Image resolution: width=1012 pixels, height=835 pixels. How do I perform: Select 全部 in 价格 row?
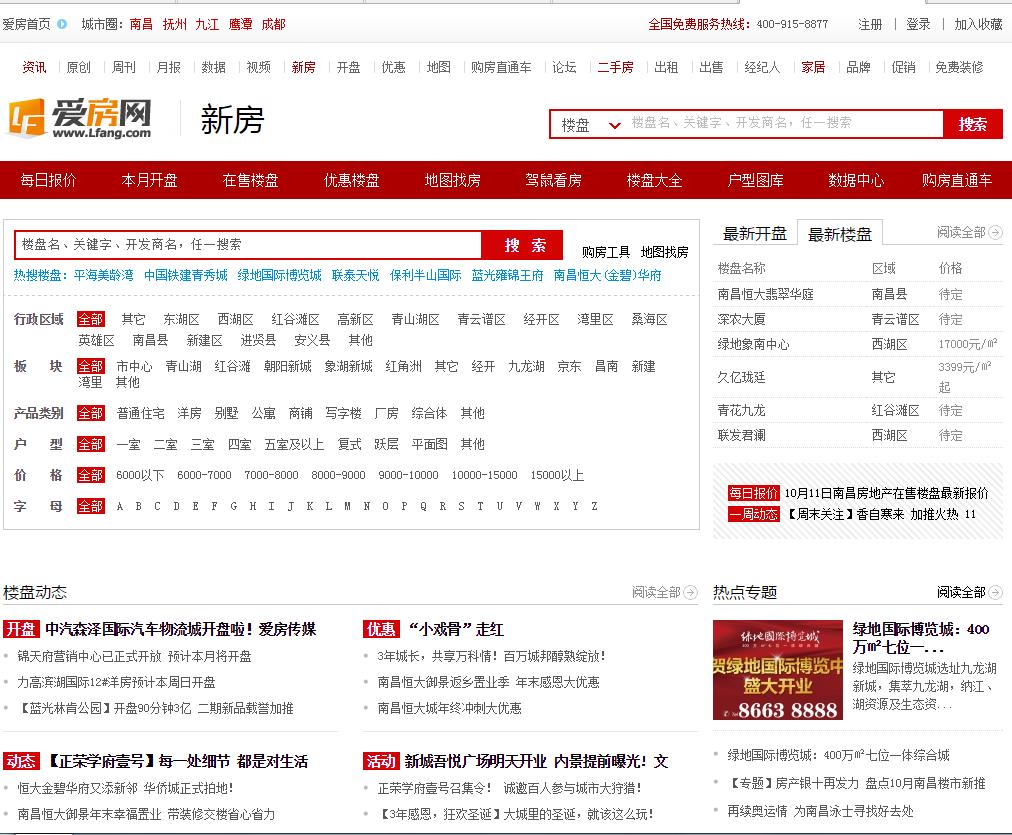pyautogui.click(x=90, y=476)
